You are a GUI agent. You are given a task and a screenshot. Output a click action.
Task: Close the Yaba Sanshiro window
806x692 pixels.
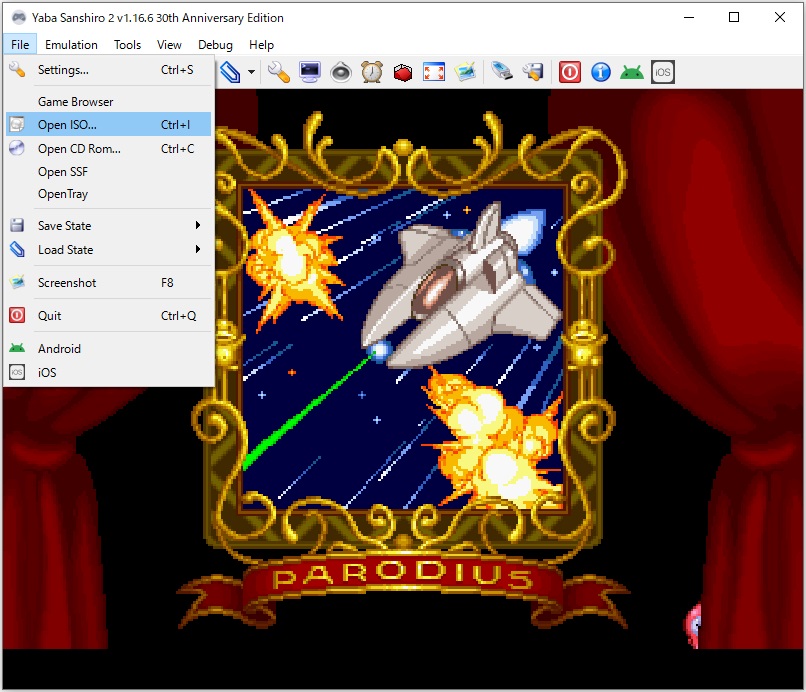pyautogui.click(x=779, y=17)
